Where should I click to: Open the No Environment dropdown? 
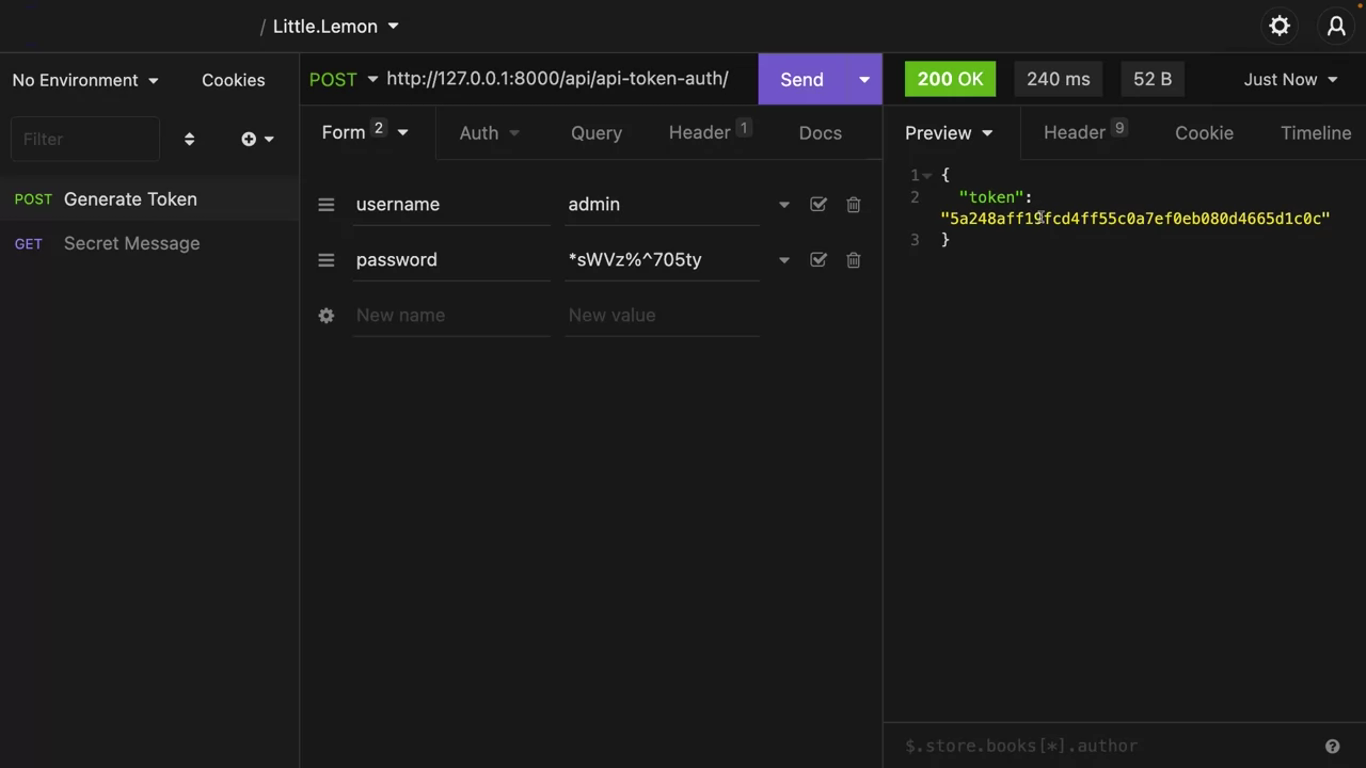pos(85,80)
